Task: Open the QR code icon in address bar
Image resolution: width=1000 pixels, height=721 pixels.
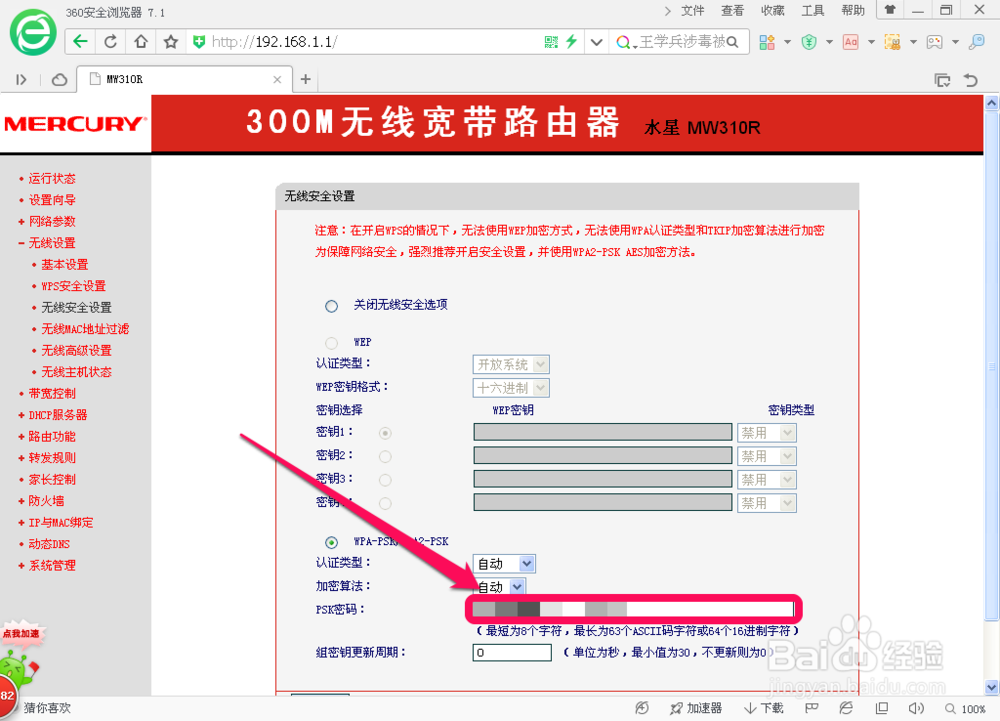Action: pos(551,42)
